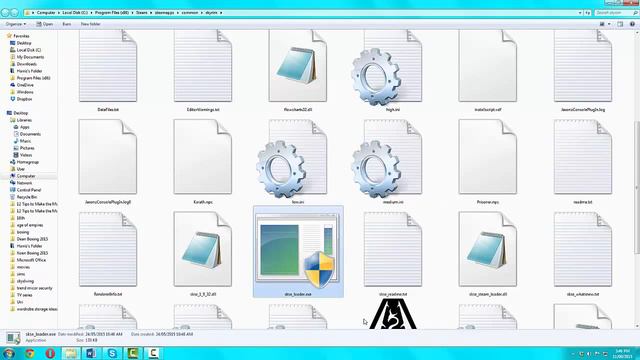Viewport: 640px width, 360px height.
Task: Open the Help button in toolbar
Action: tap(632, 24)
